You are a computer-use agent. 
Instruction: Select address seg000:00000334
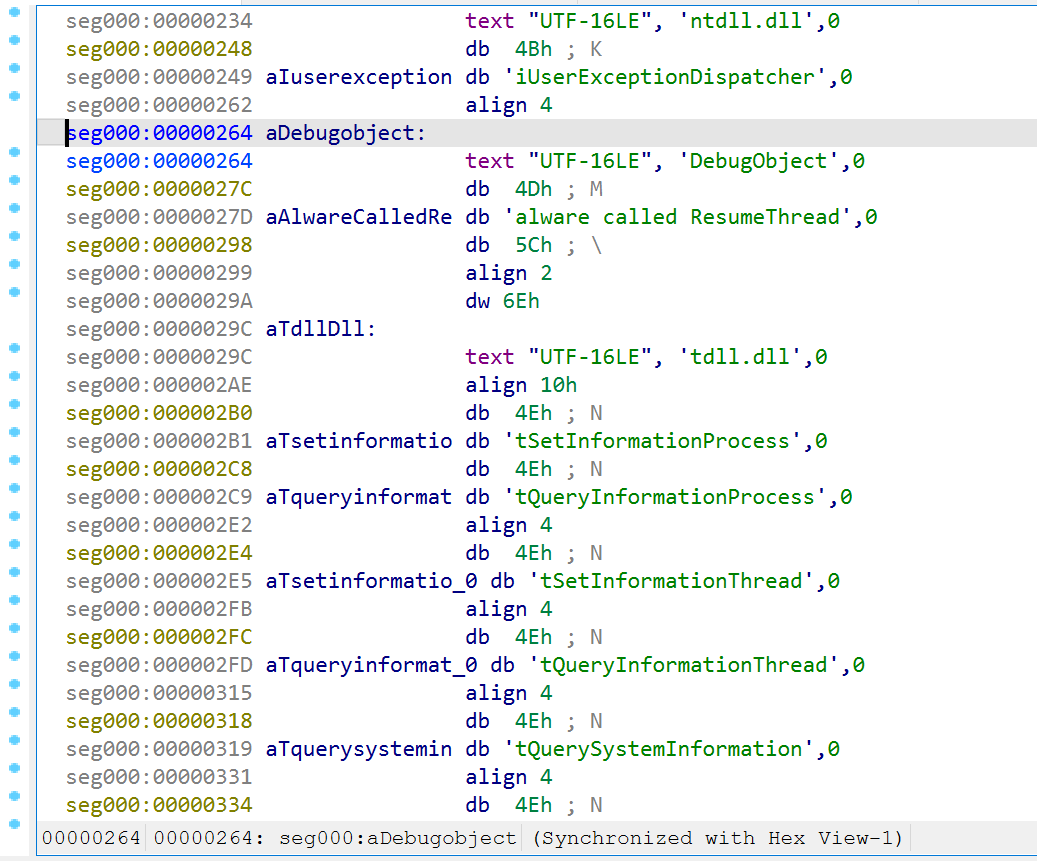coord(159,805)
